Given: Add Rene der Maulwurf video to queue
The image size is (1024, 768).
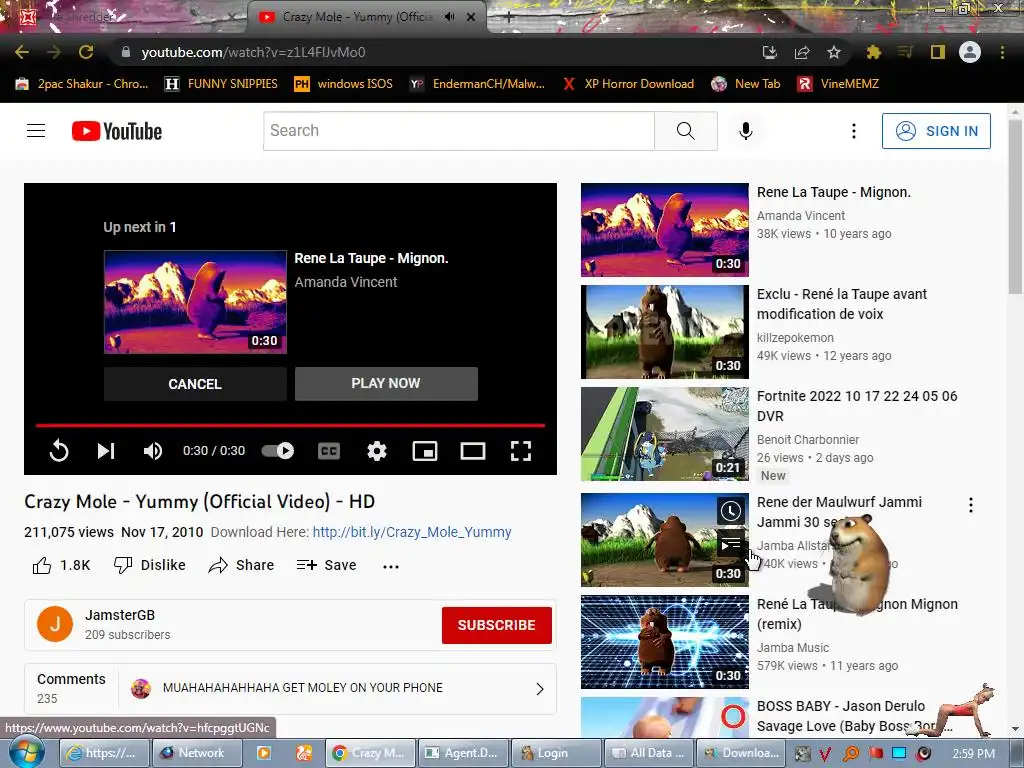Looking at the screenshot, I should [731, 543].
